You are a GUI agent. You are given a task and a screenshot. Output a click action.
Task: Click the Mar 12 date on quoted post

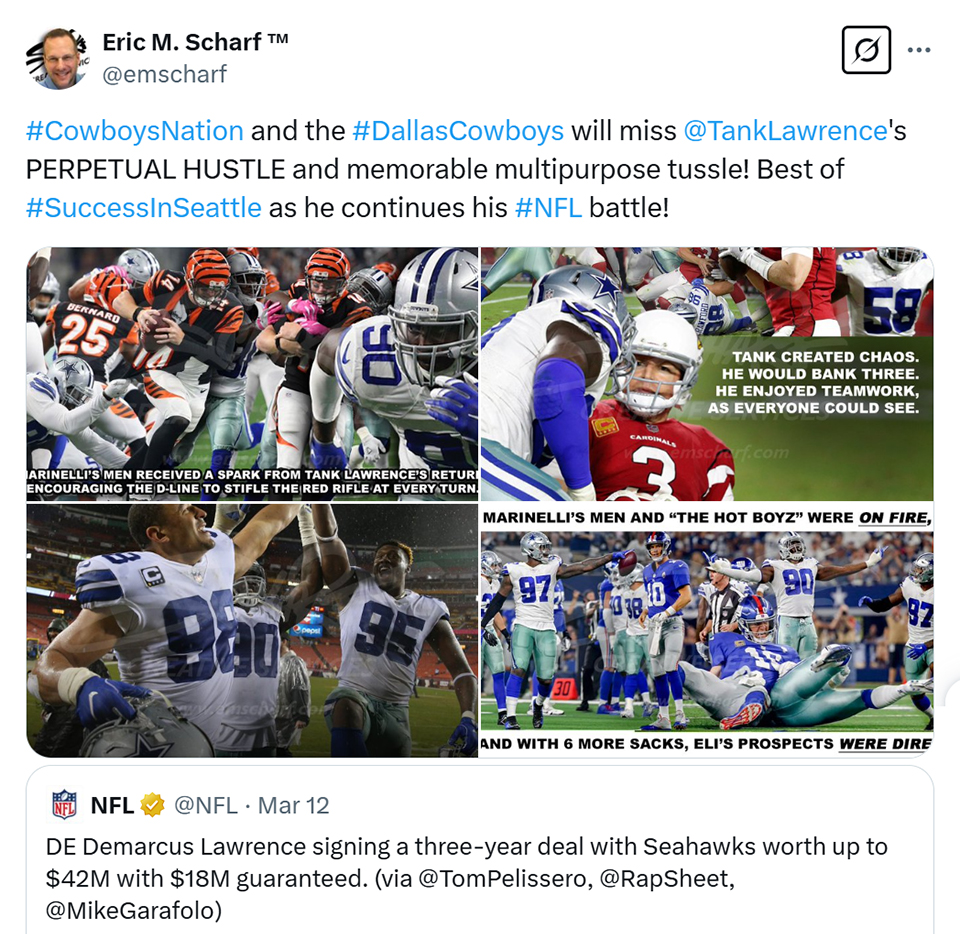(293, 805)
